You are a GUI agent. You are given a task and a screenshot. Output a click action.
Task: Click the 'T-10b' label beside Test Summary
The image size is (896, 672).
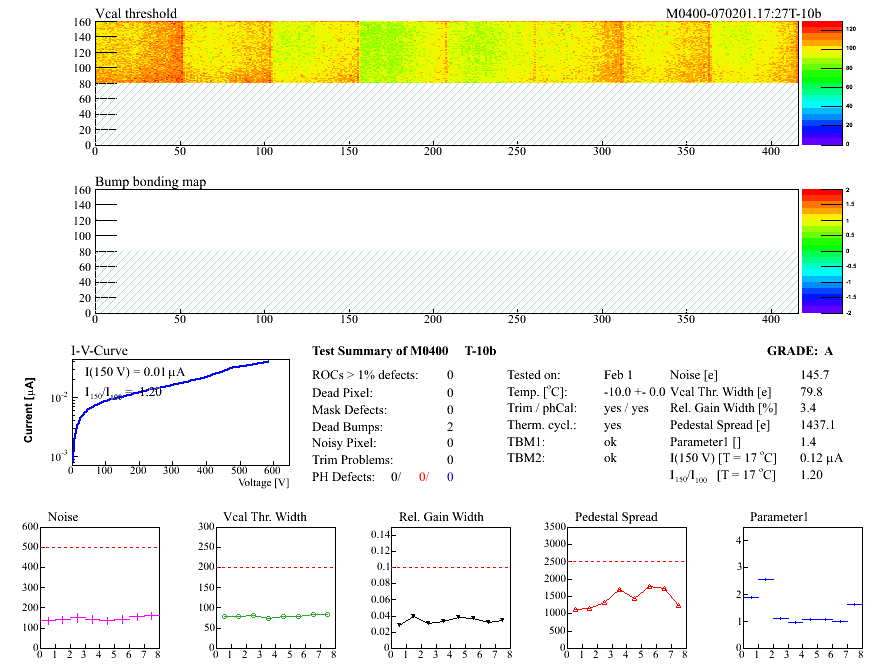[x=480, y=351]
